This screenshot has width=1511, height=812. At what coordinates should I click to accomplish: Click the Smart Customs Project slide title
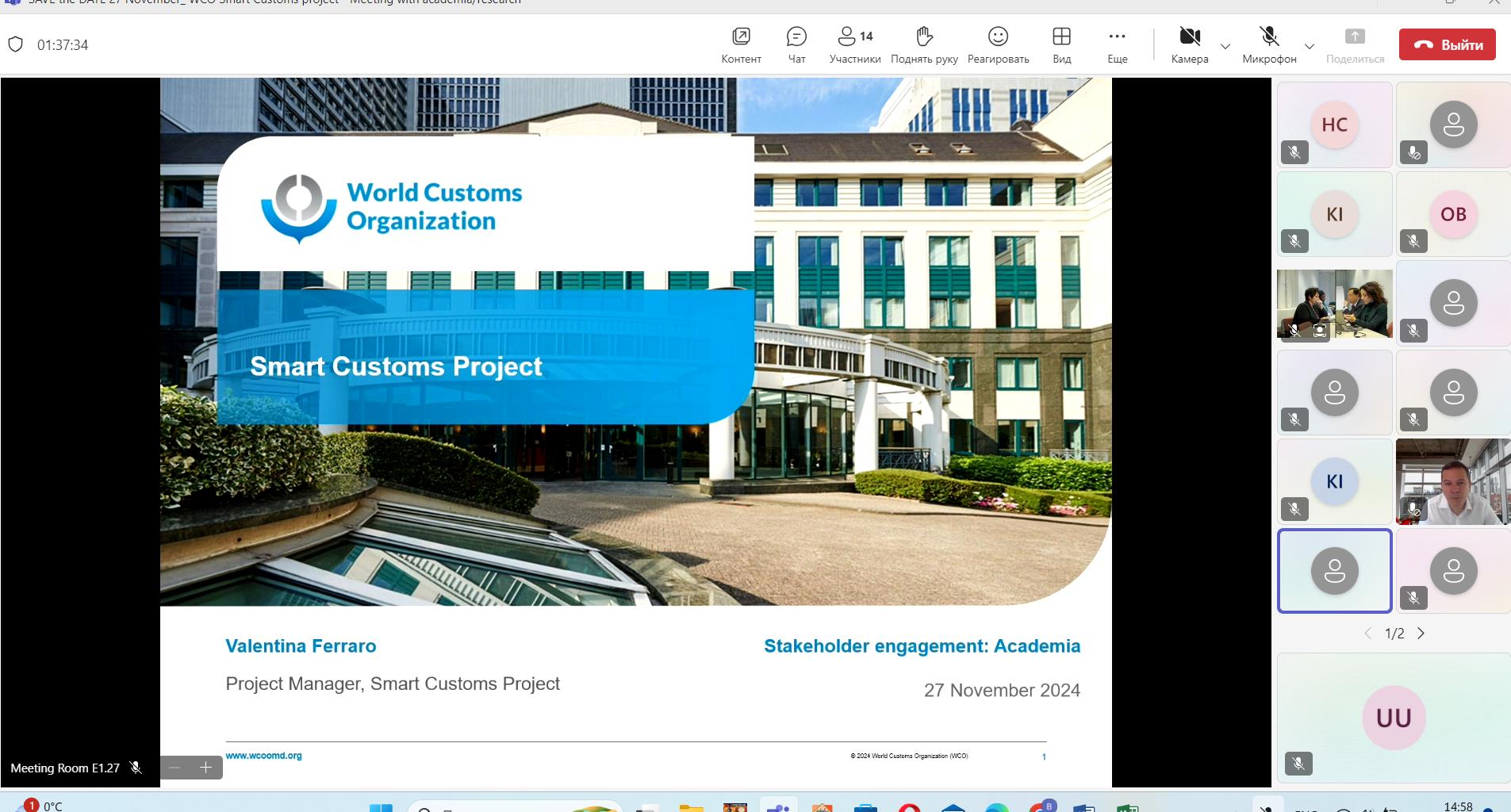coord(396,366)
